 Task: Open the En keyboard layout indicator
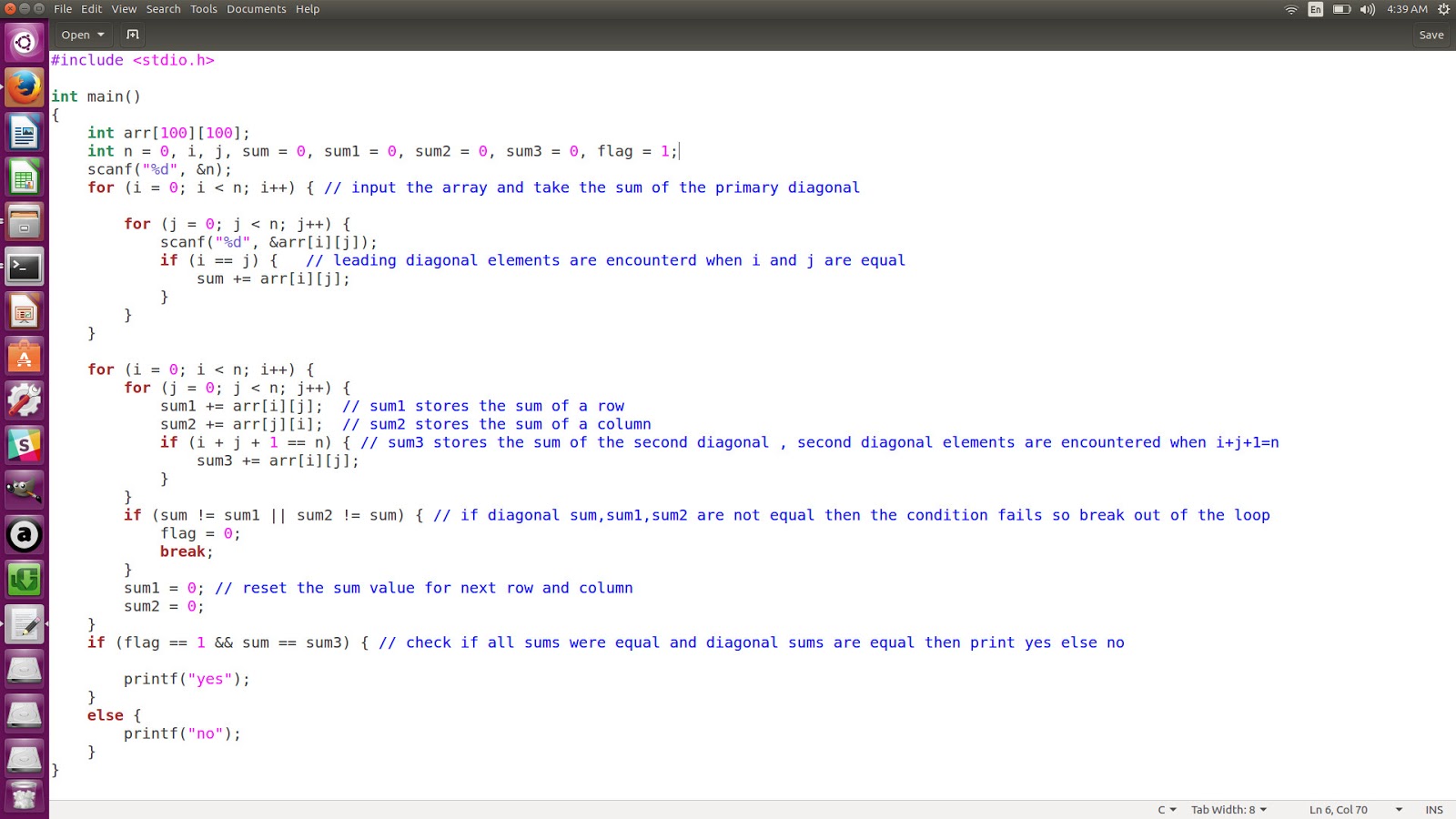1316,9
